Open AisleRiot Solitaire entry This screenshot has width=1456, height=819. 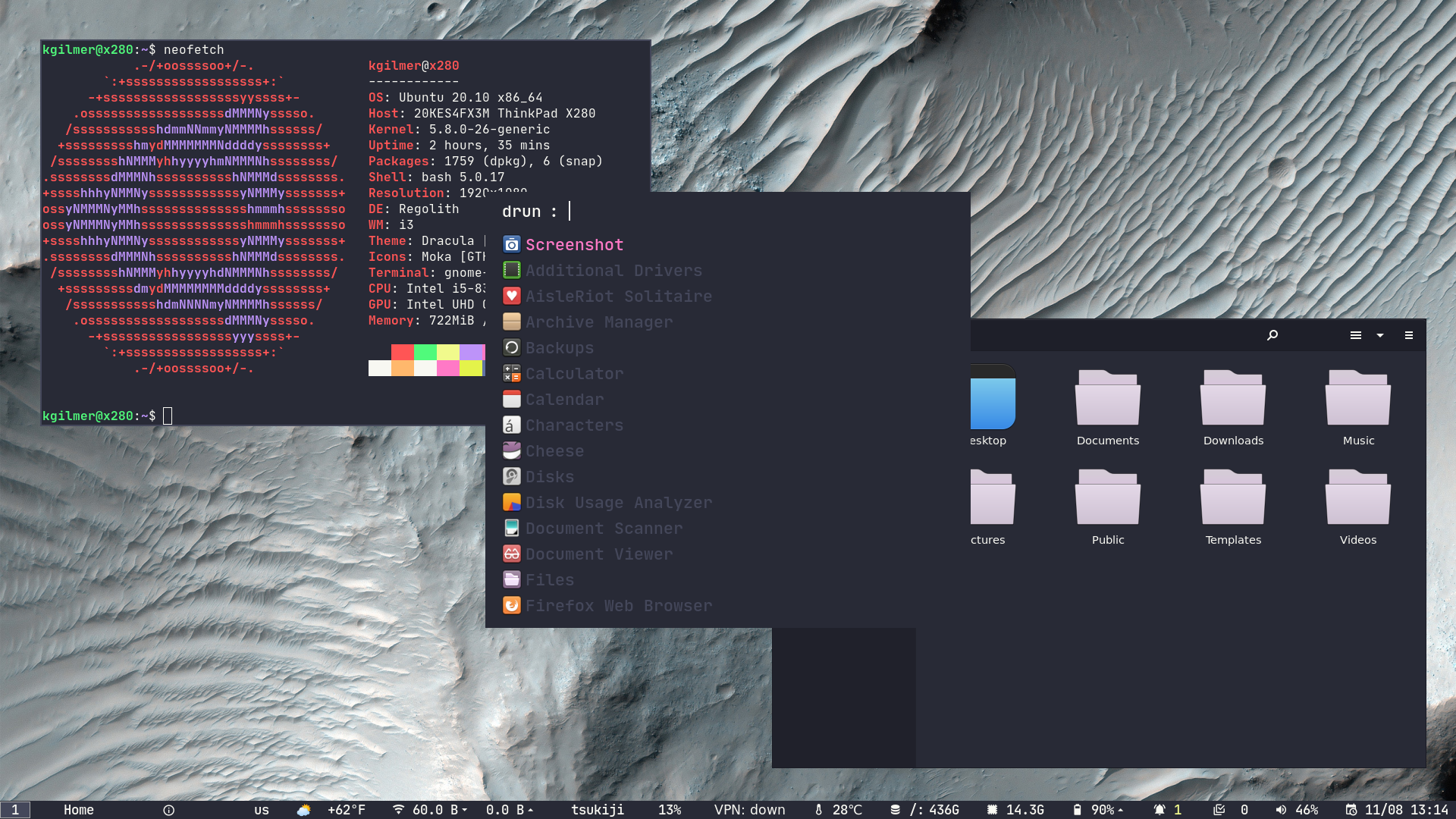click(x=618, y=297)
